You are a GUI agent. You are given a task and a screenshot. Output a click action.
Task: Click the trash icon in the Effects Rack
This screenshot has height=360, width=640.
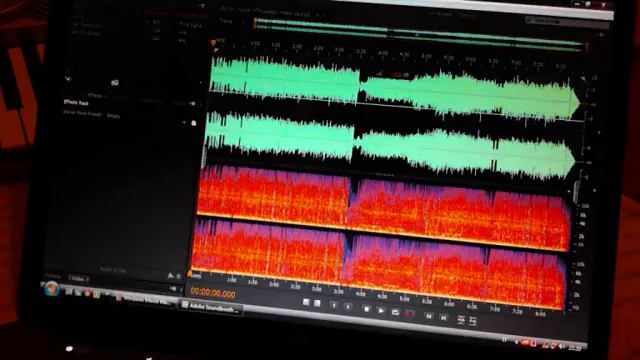coord(194,123)
